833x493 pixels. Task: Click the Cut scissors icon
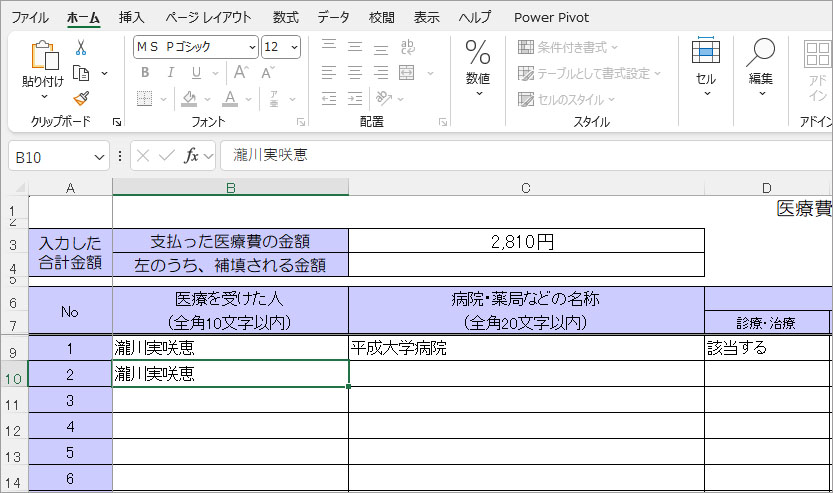pyautogui.click(x=81, y=48)
